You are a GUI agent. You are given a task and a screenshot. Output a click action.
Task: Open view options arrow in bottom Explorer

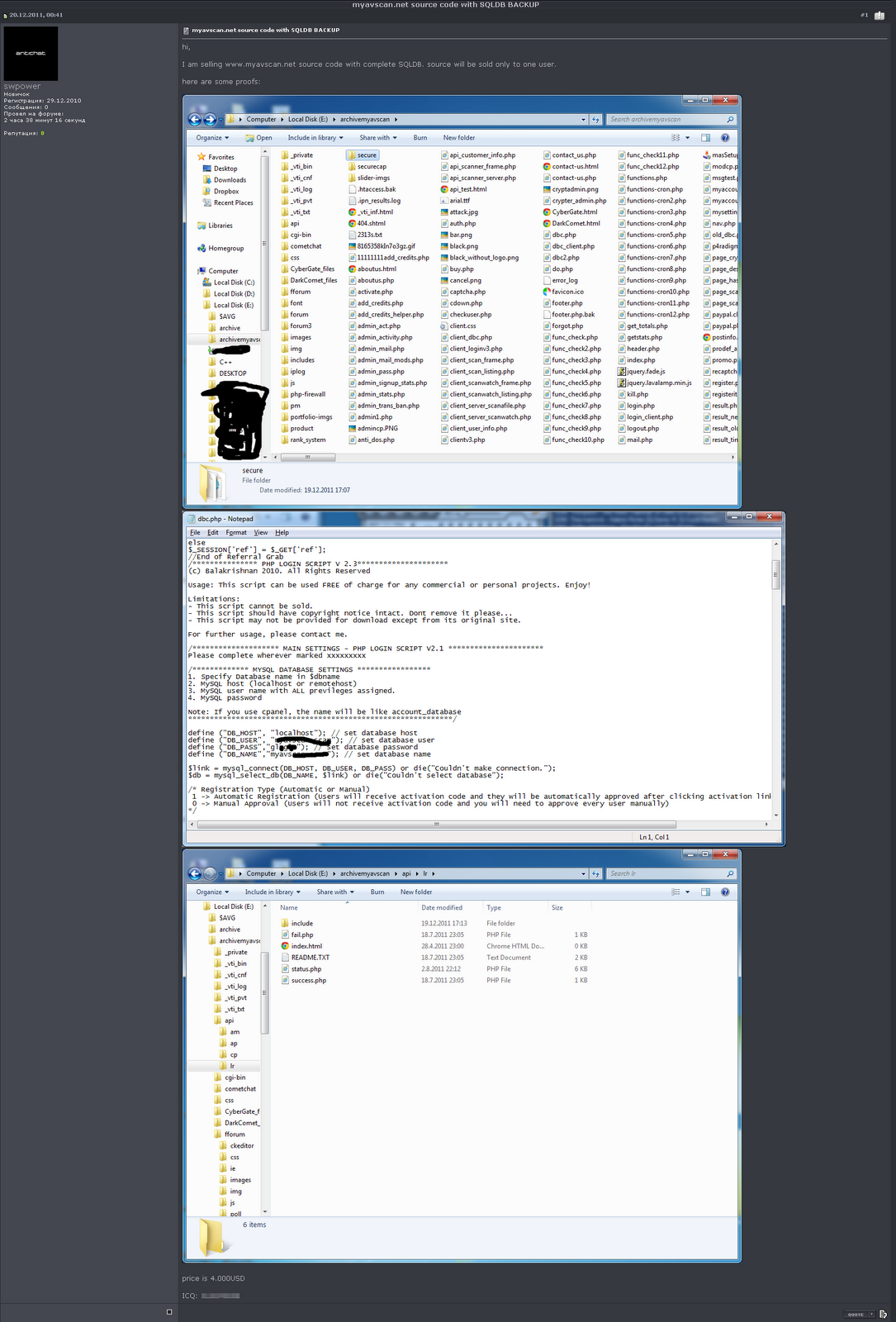pos(687,892)
